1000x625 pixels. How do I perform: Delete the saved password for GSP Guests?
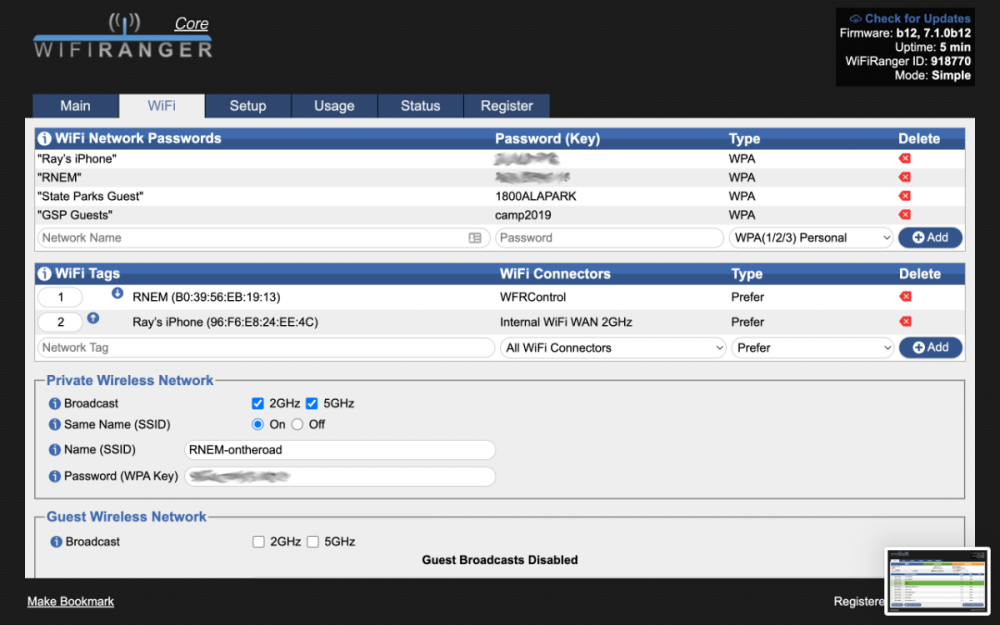(905, 214)
